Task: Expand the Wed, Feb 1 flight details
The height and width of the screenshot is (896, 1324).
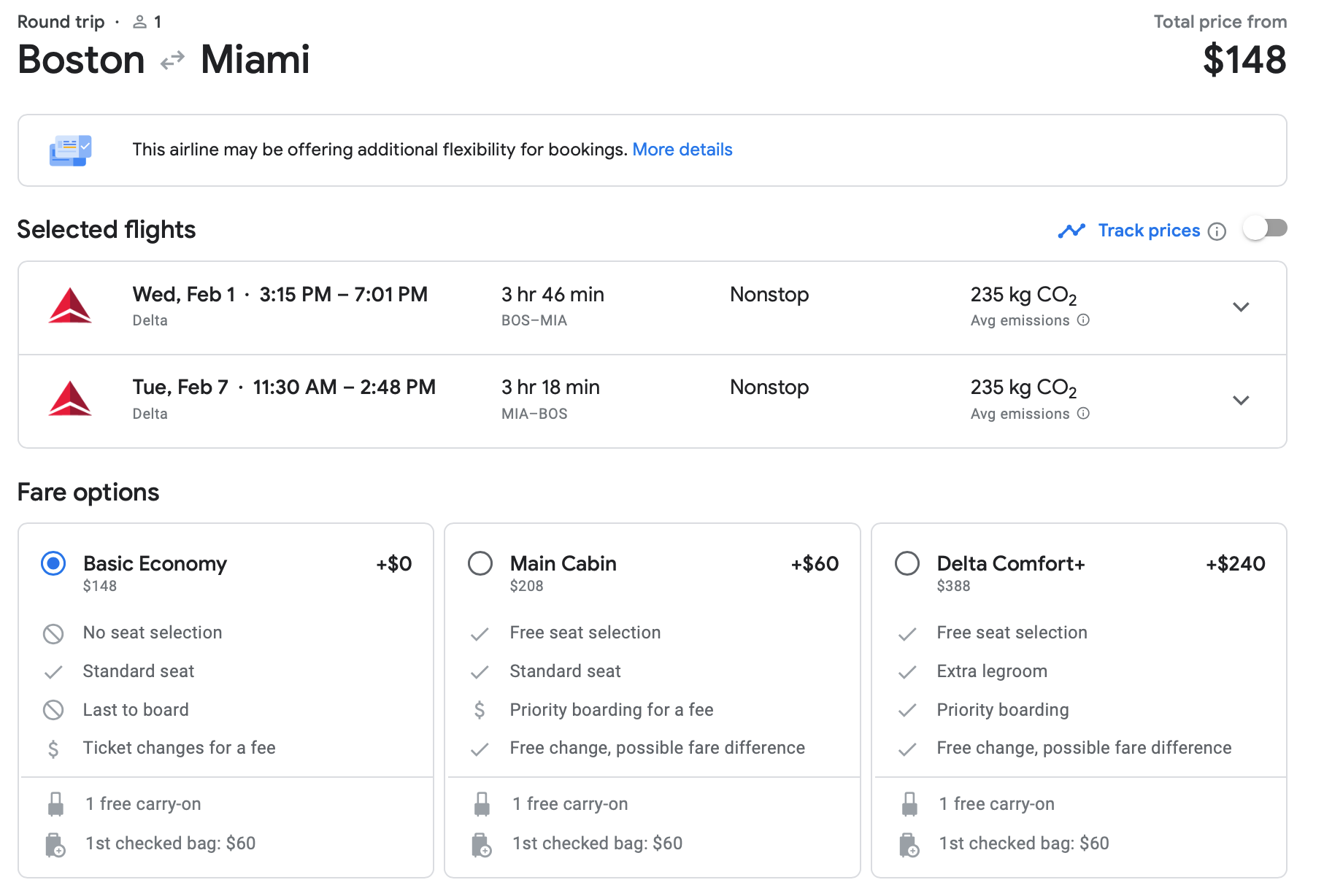Action: (x=1241, y=307)
